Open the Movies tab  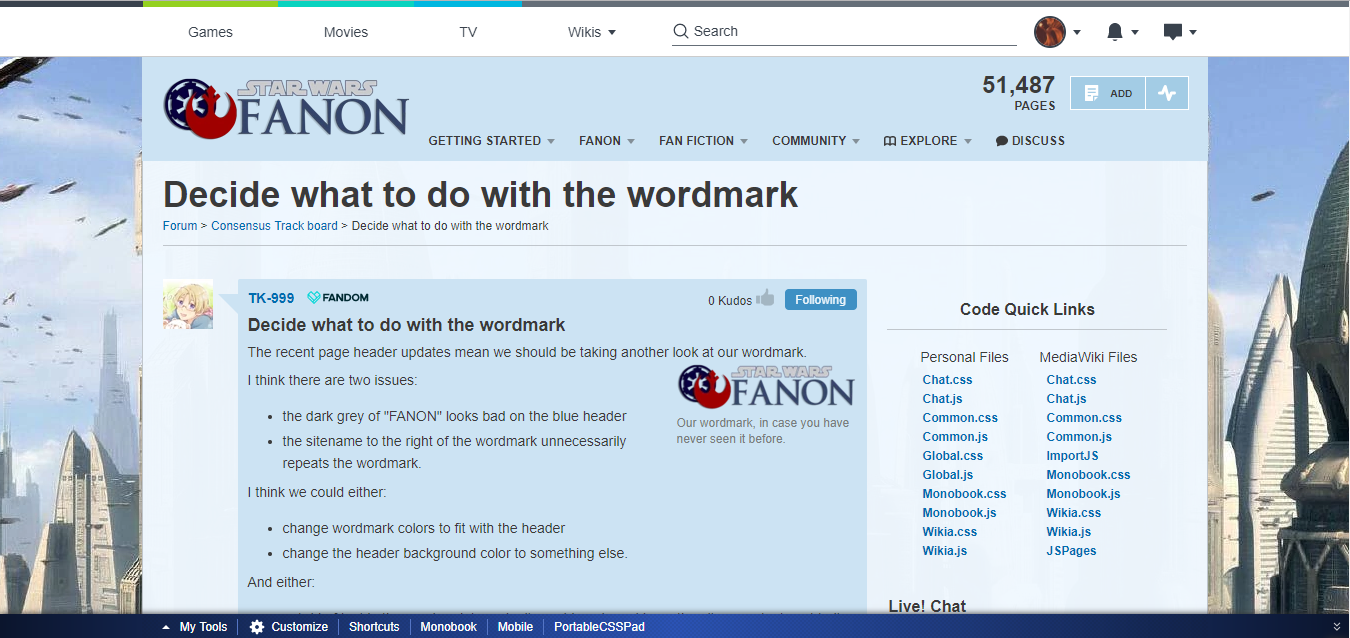point(346,32)
